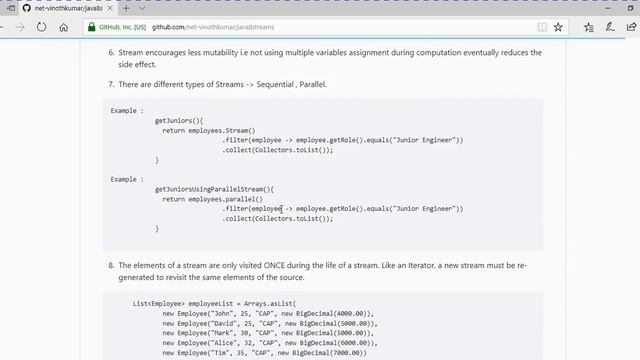Click the Employee "John" code line

click(x=268, y=313)
